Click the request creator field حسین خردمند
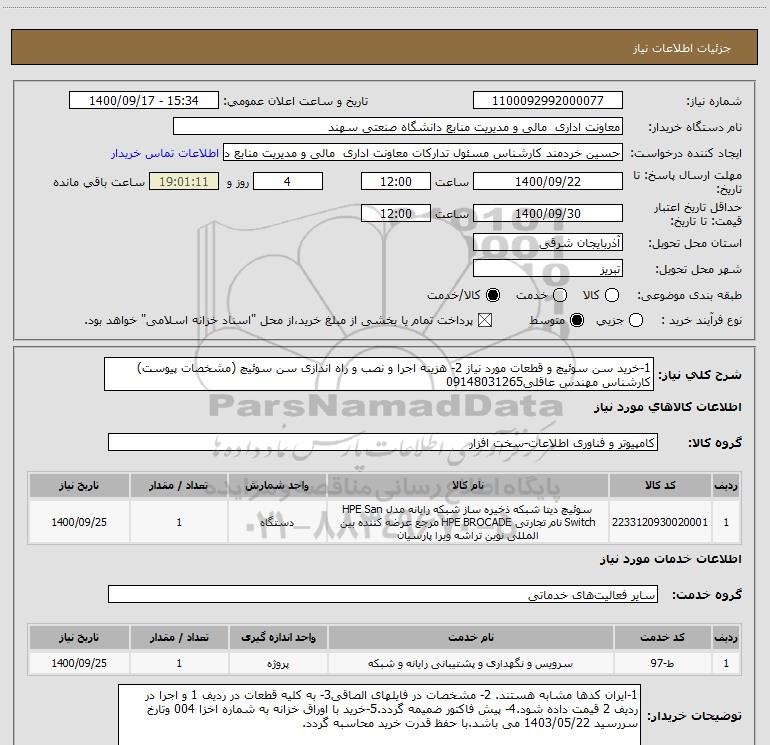The width and height of the screenshot is (770, 745). pyautogui.click(x=423, y=153)
